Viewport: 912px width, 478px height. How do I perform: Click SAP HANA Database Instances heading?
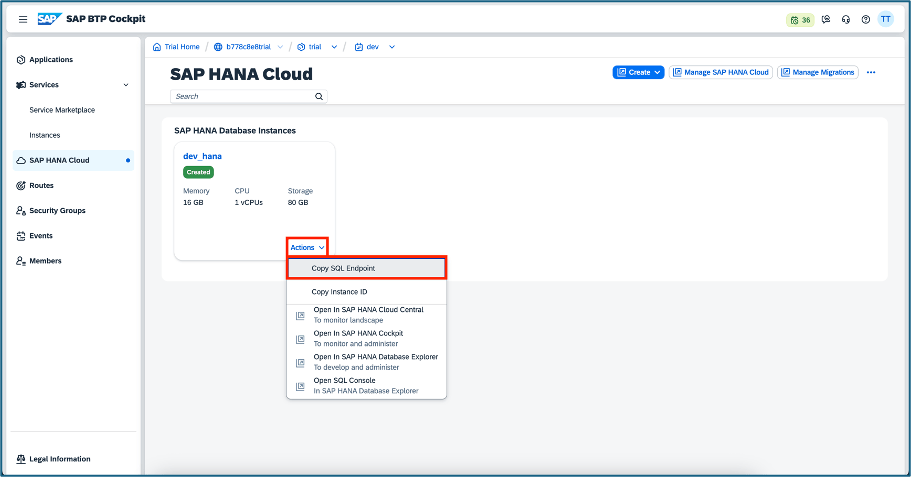(235, 131)
